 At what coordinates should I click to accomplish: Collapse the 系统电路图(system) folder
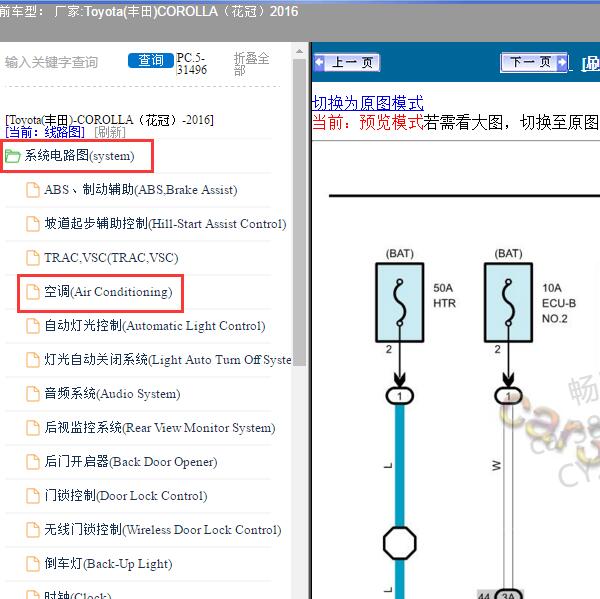tap(79, 156)
